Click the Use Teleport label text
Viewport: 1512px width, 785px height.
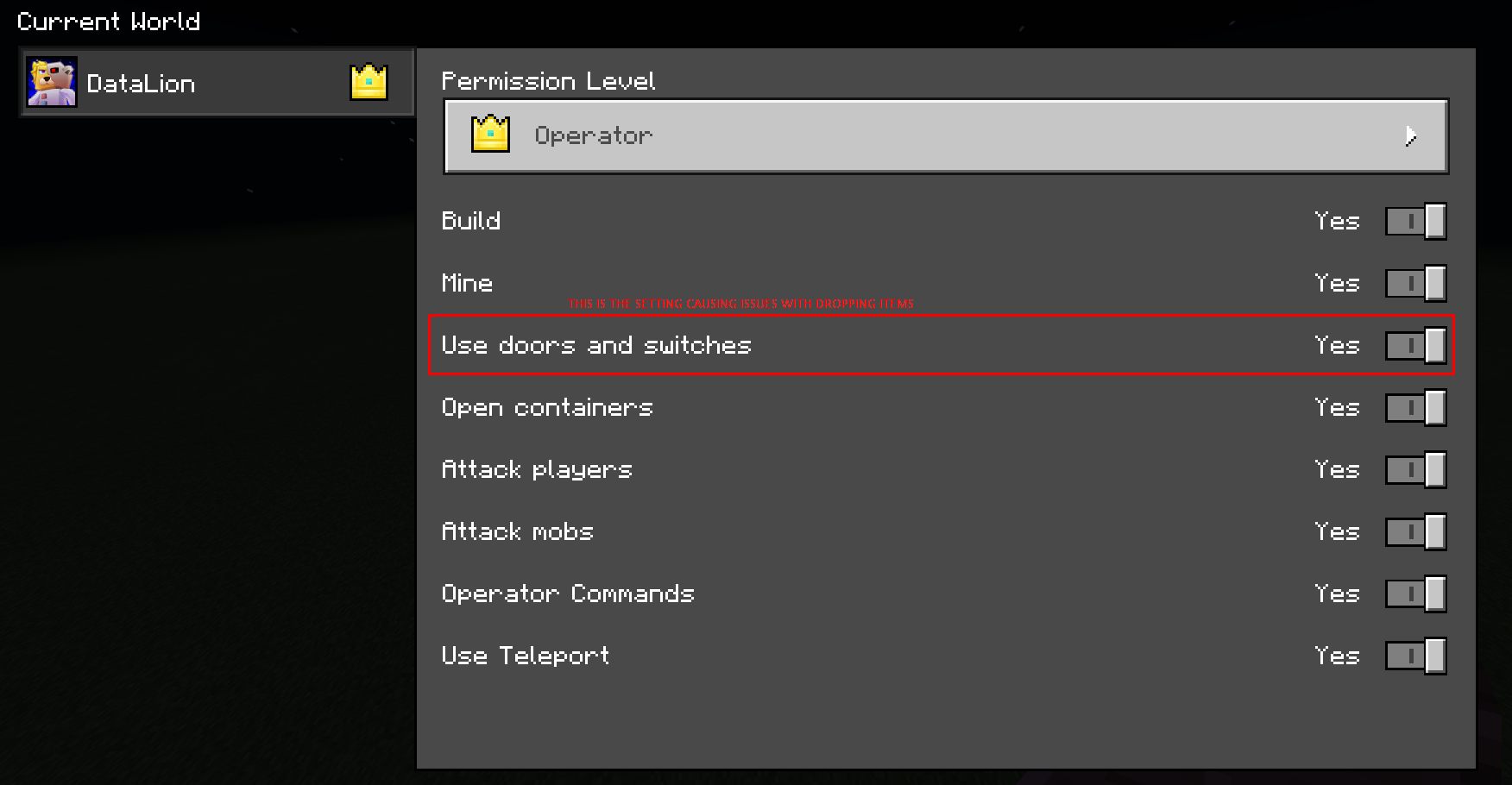[x=525, y=656]
